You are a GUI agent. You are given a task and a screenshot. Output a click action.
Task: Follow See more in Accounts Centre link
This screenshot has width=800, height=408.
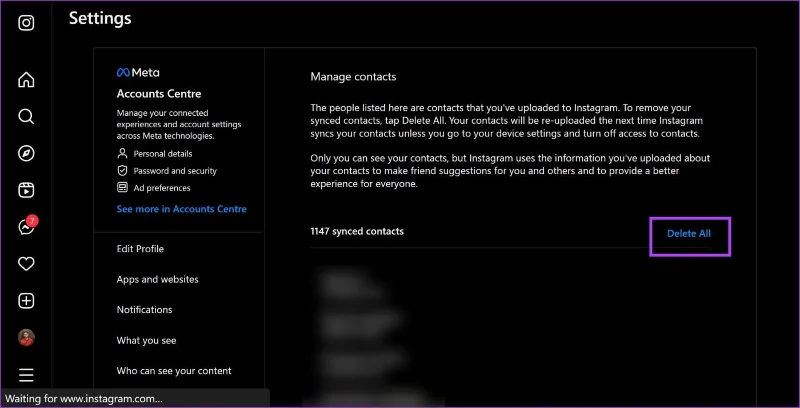click(182, 209)
